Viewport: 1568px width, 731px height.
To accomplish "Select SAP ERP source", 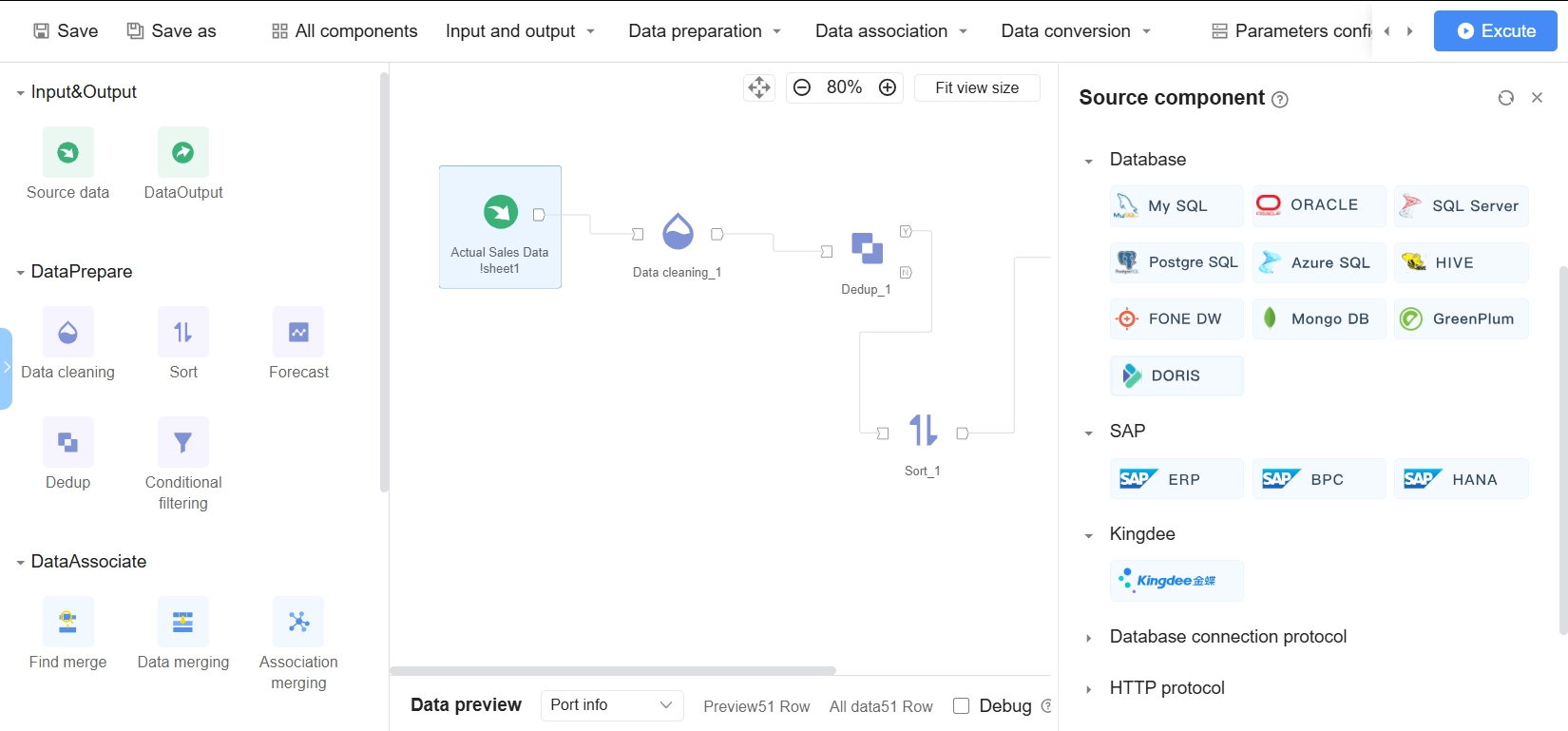I will pyautogui.click(x=1176, y=479).
